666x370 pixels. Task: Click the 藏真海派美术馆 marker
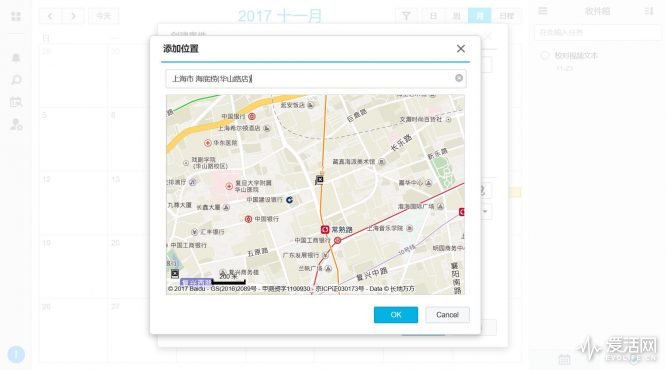pos(381,162)
